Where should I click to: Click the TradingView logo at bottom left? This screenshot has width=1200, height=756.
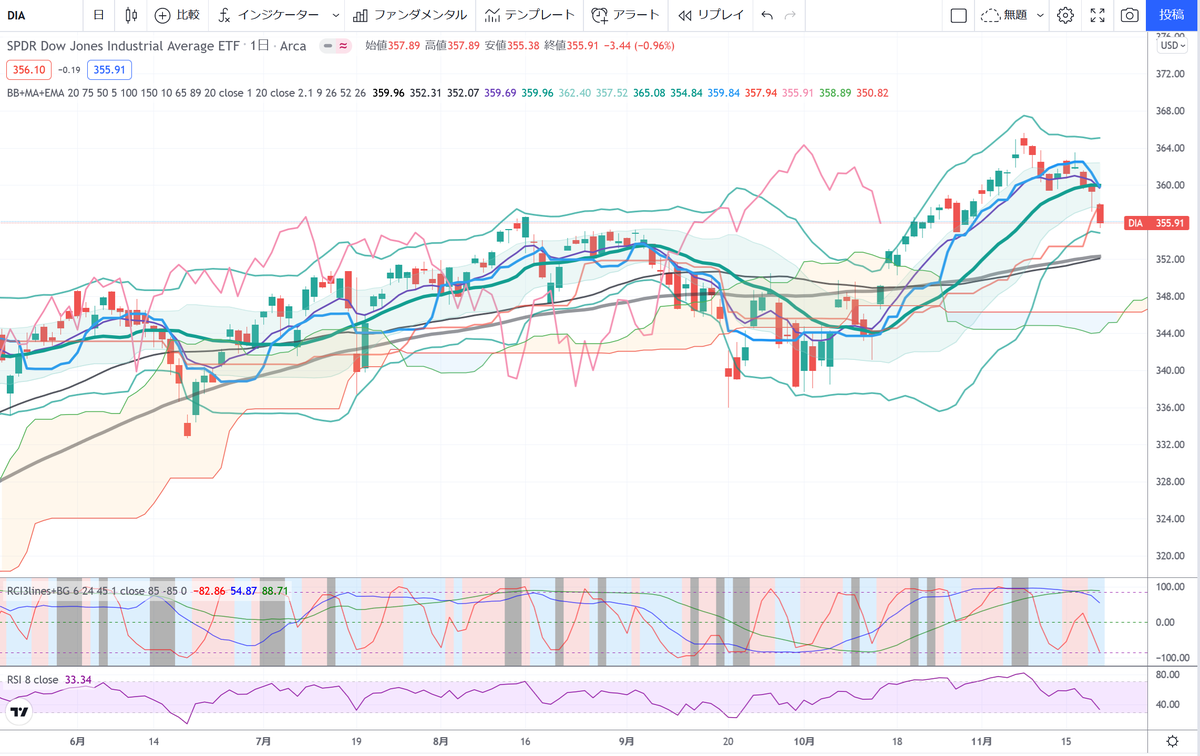tap(18, 712)
